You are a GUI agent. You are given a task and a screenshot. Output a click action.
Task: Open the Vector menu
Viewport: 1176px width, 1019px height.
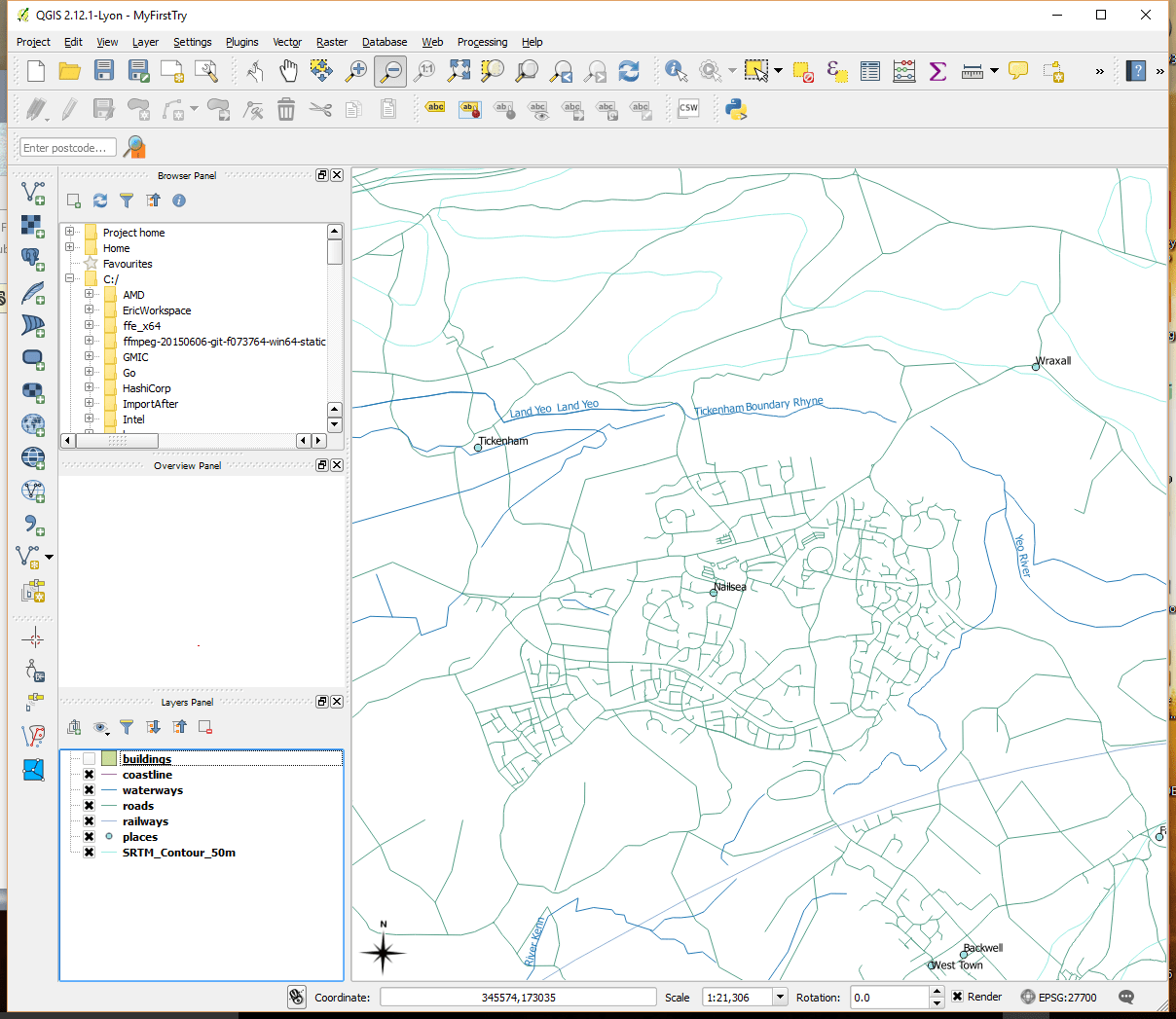tap(287, 42)
